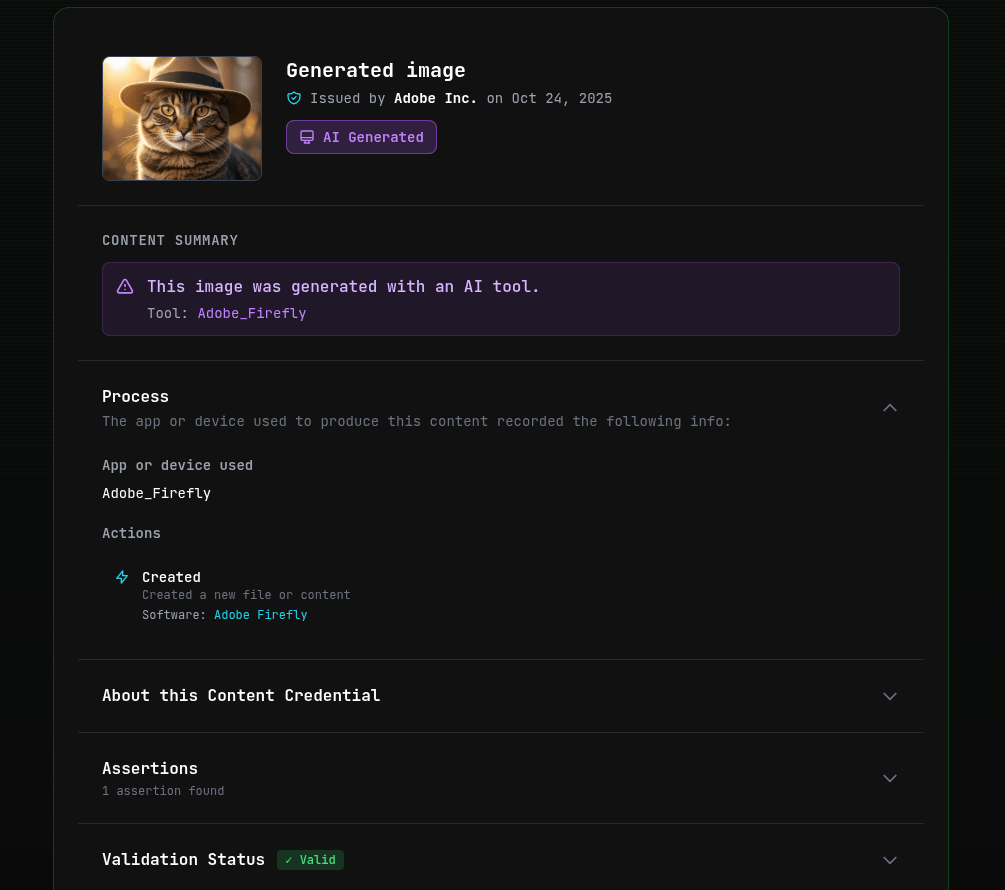Click the Created action label
This screenshot has width=1005, height=890.
(x=171, y=577)
